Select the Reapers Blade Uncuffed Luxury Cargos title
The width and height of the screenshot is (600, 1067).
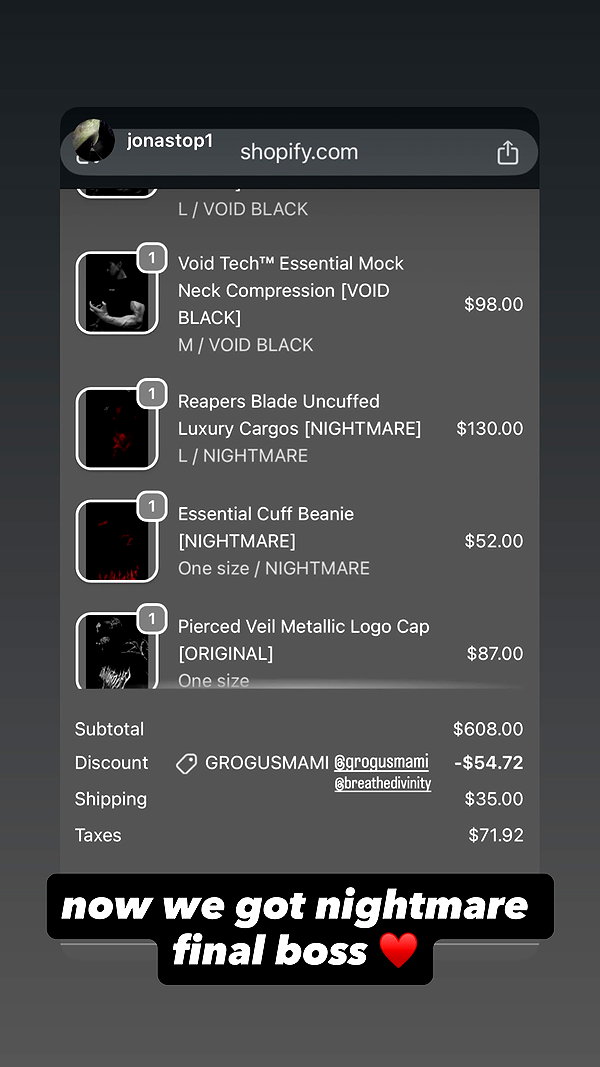pyautogui.click(x=299, y=415)
